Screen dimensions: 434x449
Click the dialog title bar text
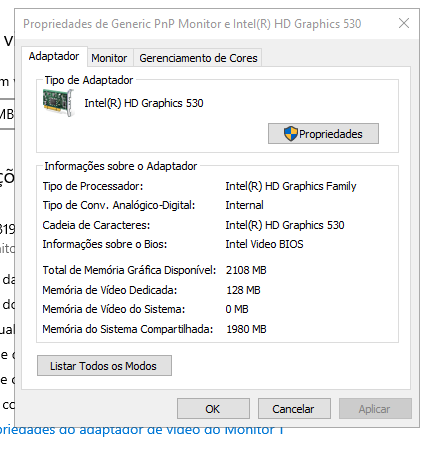[192, 24]
